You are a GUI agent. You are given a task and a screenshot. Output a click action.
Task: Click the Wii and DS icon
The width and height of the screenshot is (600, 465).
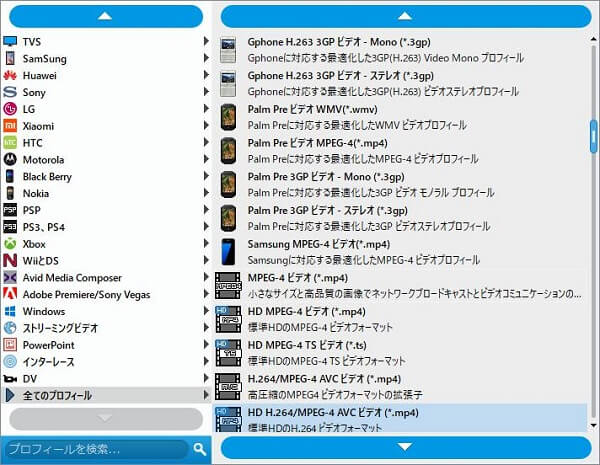point(10,261)
